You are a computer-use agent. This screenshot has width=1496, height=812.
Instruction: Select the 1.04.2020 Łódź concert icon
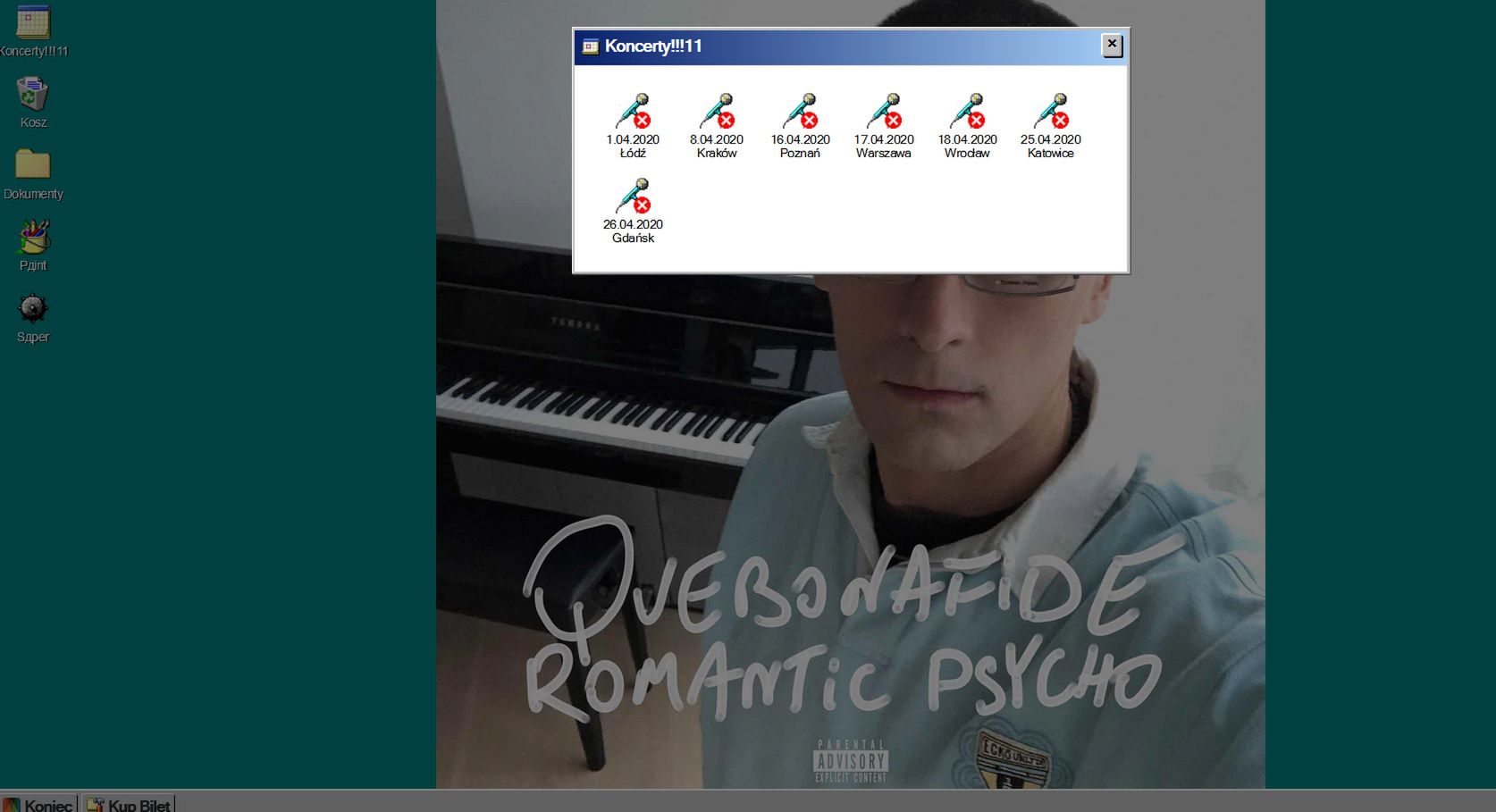[x=633, y=126]
